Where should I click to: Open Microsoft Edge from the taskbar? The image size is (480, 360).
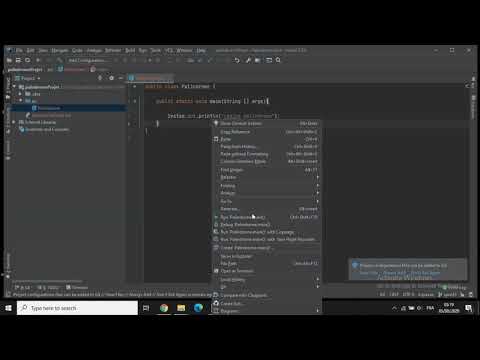pyautogui.click(x=198, y=308)
